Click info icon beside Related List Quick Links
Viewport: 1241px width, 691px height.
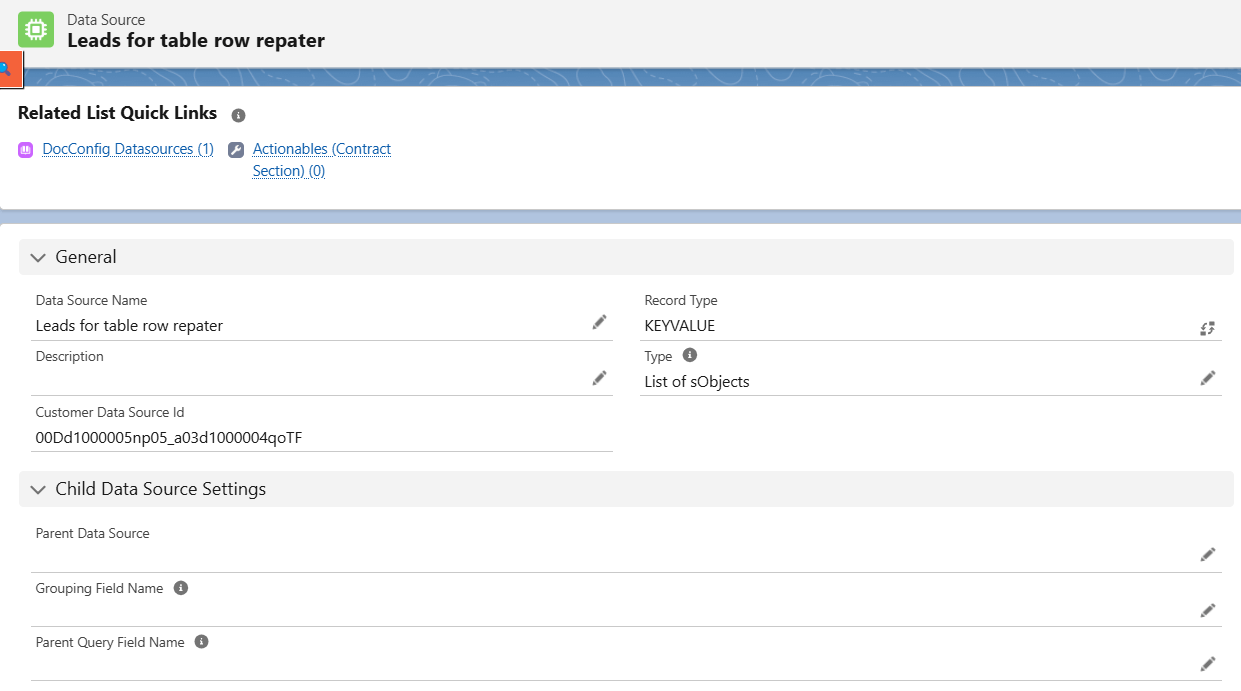(238, 115)
